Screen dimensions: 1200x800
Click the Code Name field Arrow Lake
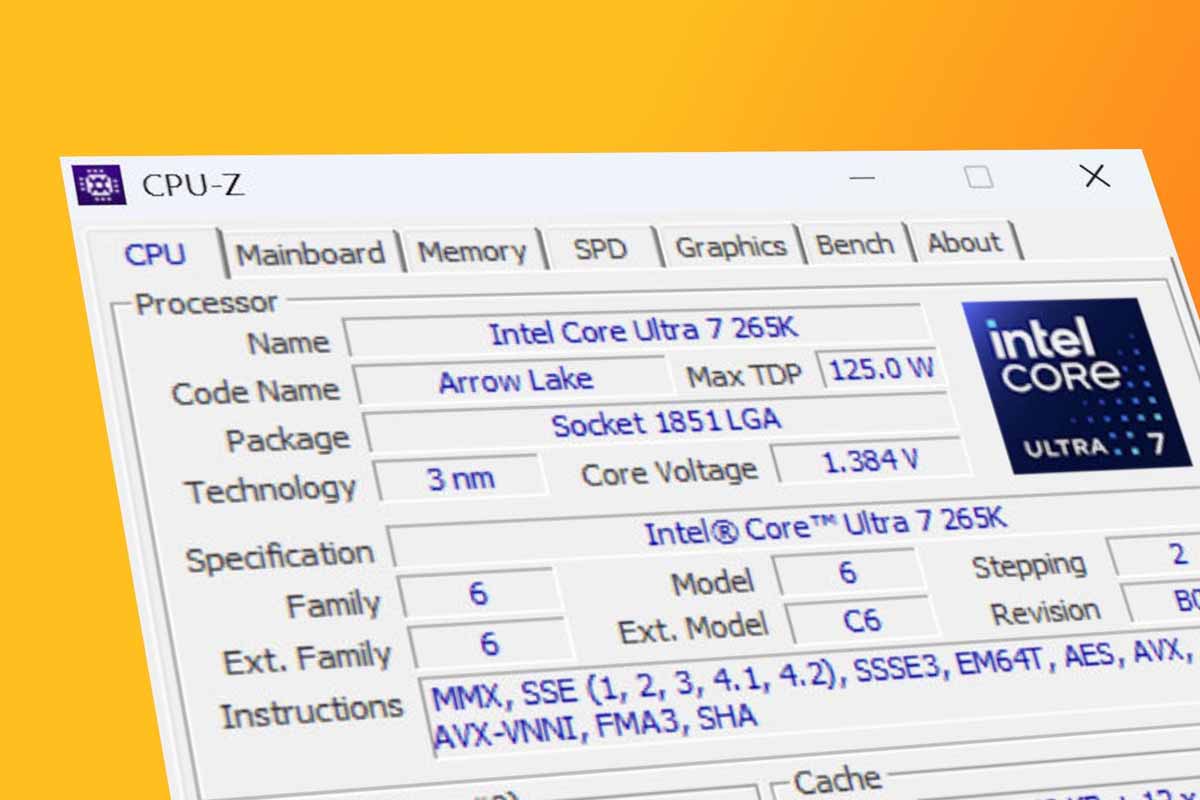click(x=514, y=380)
